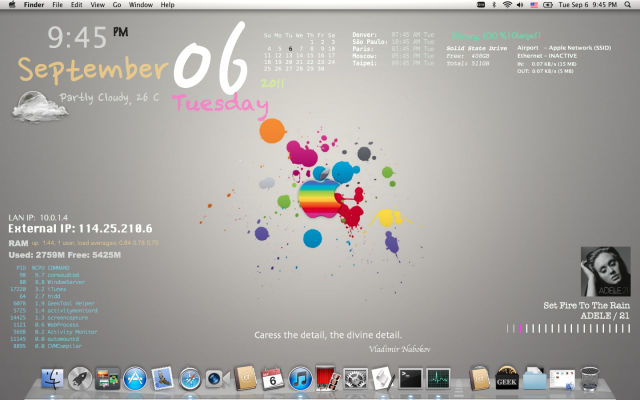640x400 pixels.
Task: Open Finder from the Dock
Action: [x=52, y=378]
